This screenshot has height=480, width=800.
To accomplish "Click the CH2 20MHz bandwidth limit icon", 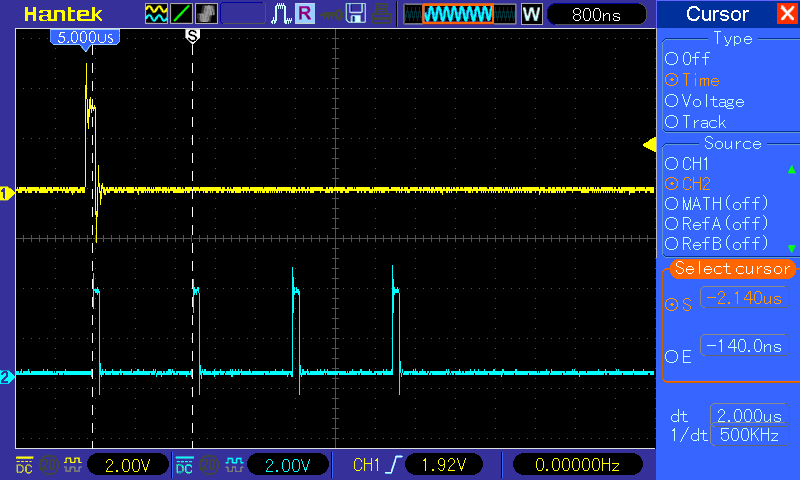I will (x=209, y=465).
